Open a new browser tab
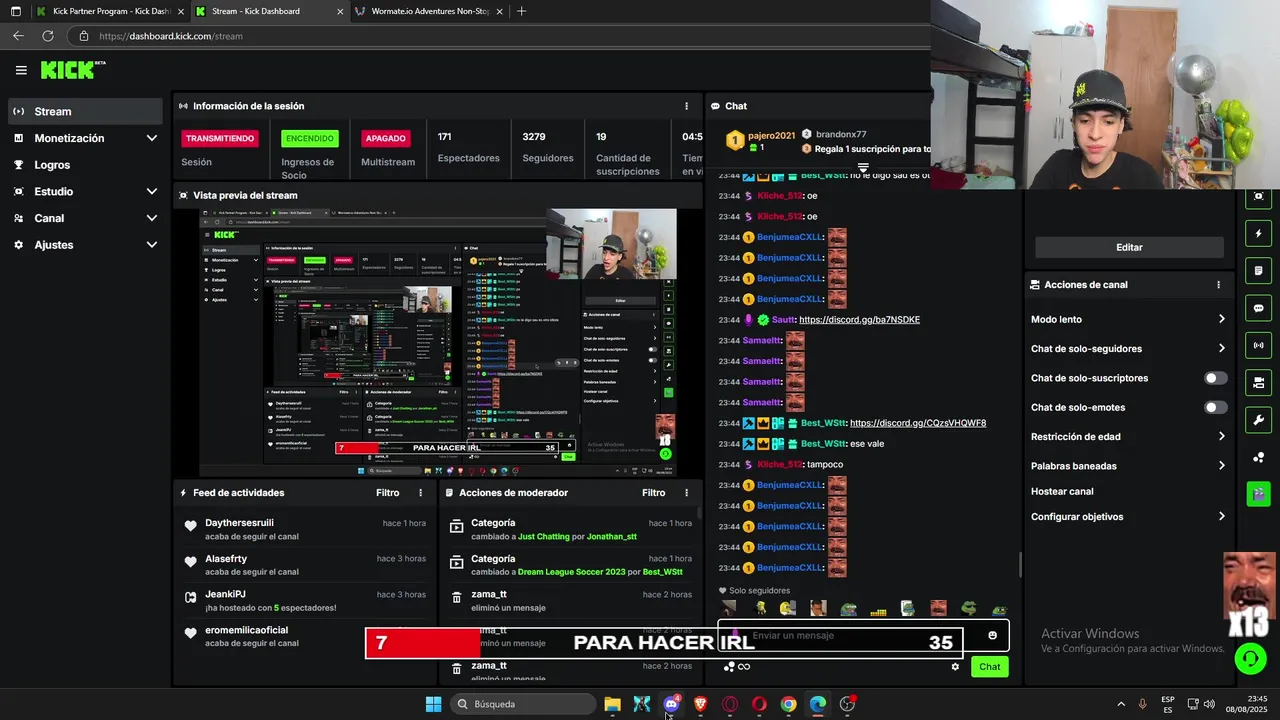 point(521,11)
